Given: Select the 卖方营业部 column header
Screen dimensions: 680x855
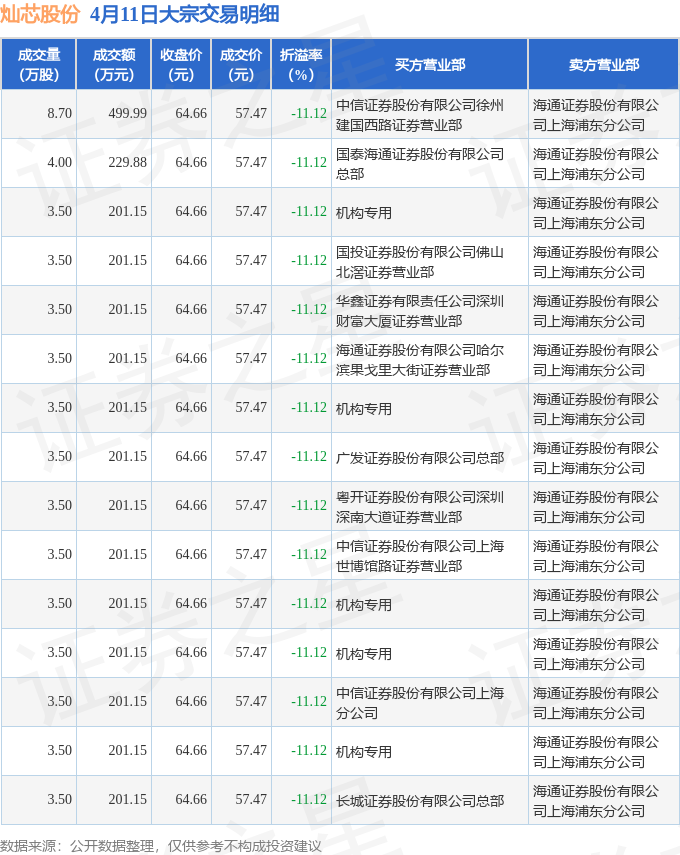Looking at the screenshot, I should pos(604,64).
